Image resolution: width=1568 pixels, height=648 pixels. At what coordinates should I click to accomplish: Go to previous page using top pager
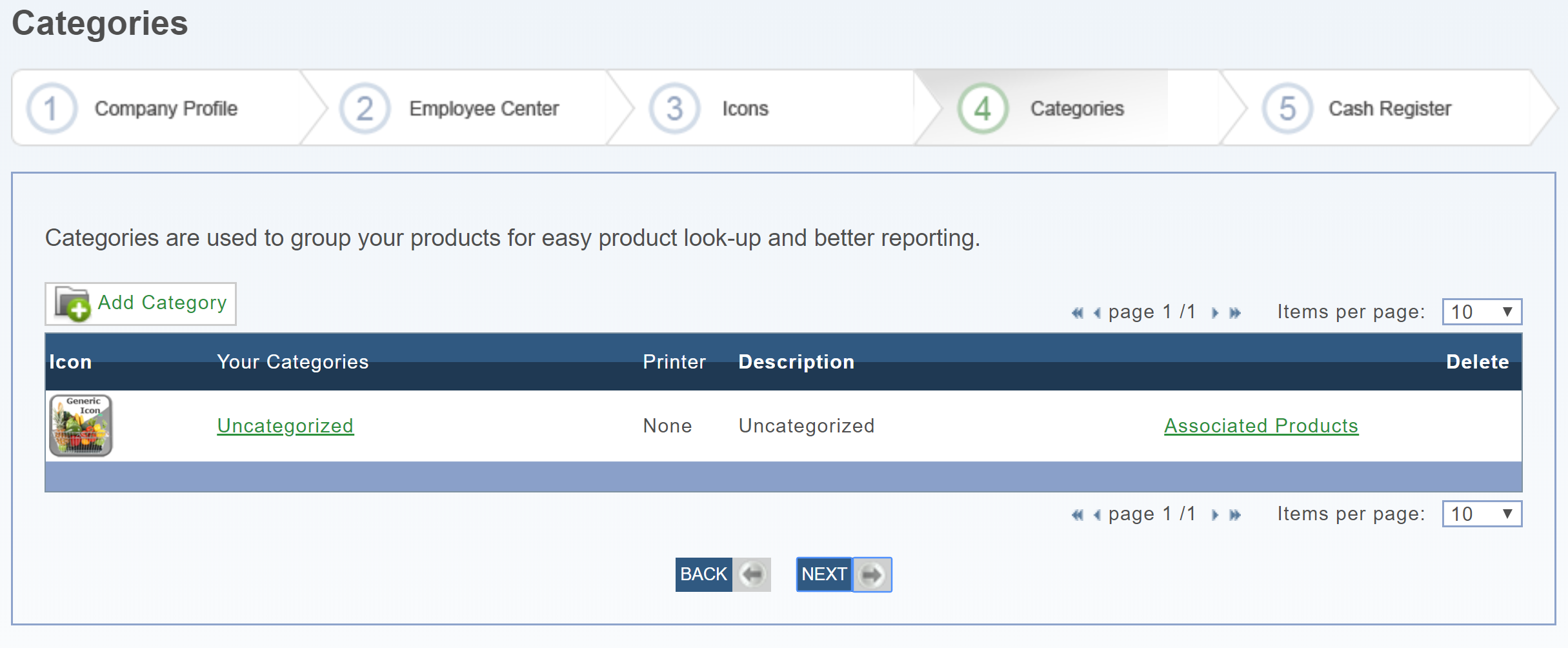1097,313
